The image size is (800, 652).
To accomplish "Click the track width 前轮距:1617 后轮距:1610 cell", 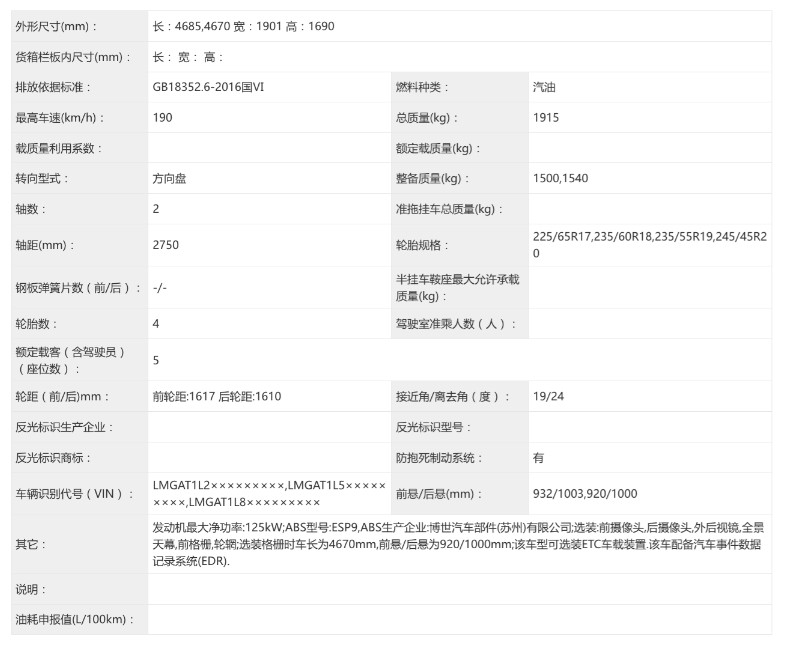I will (214, 396).
